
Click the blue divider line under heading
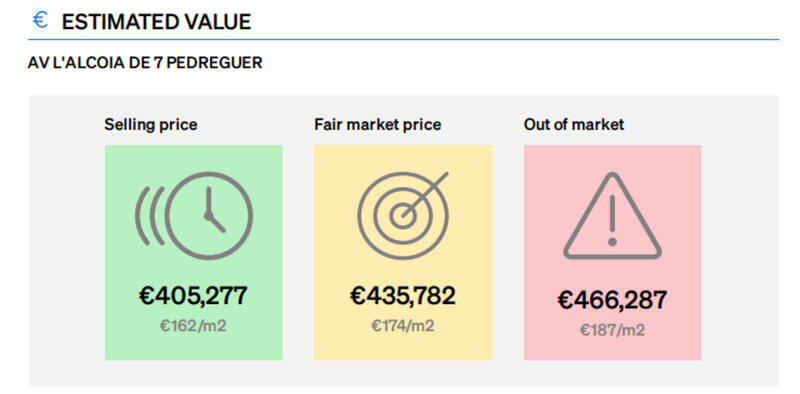(x=404, y=39)
